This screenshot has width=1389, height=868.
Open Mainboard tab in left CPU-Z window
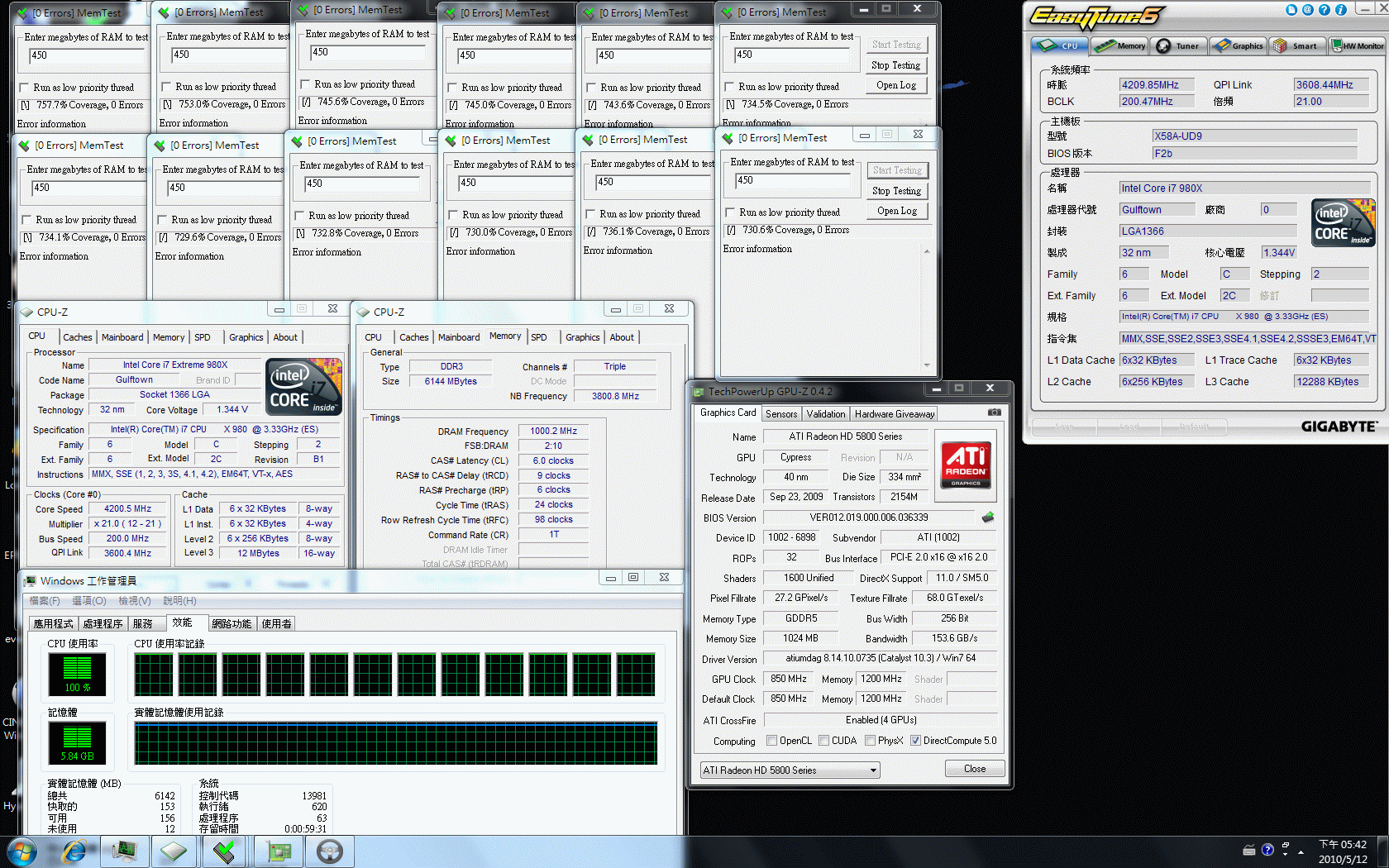click(122, 337)
